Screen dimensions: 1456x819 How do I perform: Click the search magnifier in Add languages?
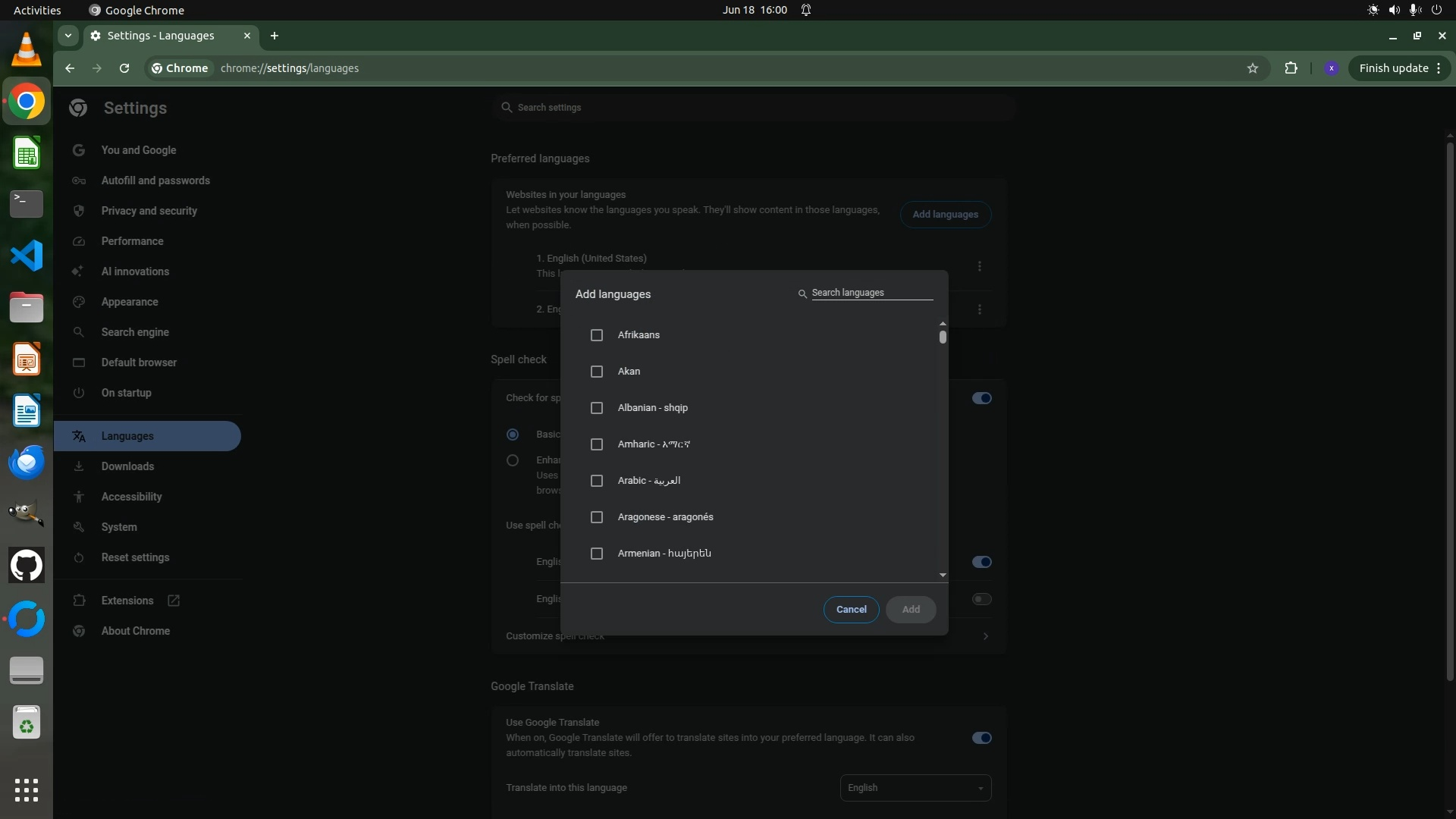(x=802, y=293)
